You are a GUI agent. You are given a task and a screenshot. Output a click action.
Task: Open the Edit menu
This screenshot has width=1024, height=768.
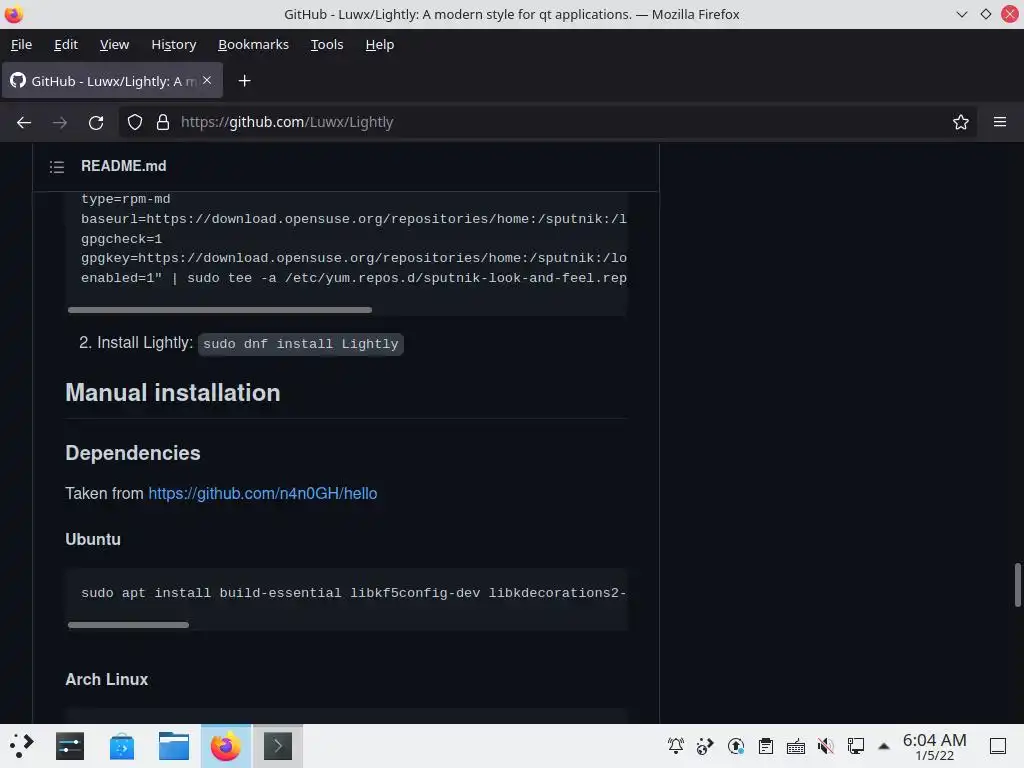[66, 44]
